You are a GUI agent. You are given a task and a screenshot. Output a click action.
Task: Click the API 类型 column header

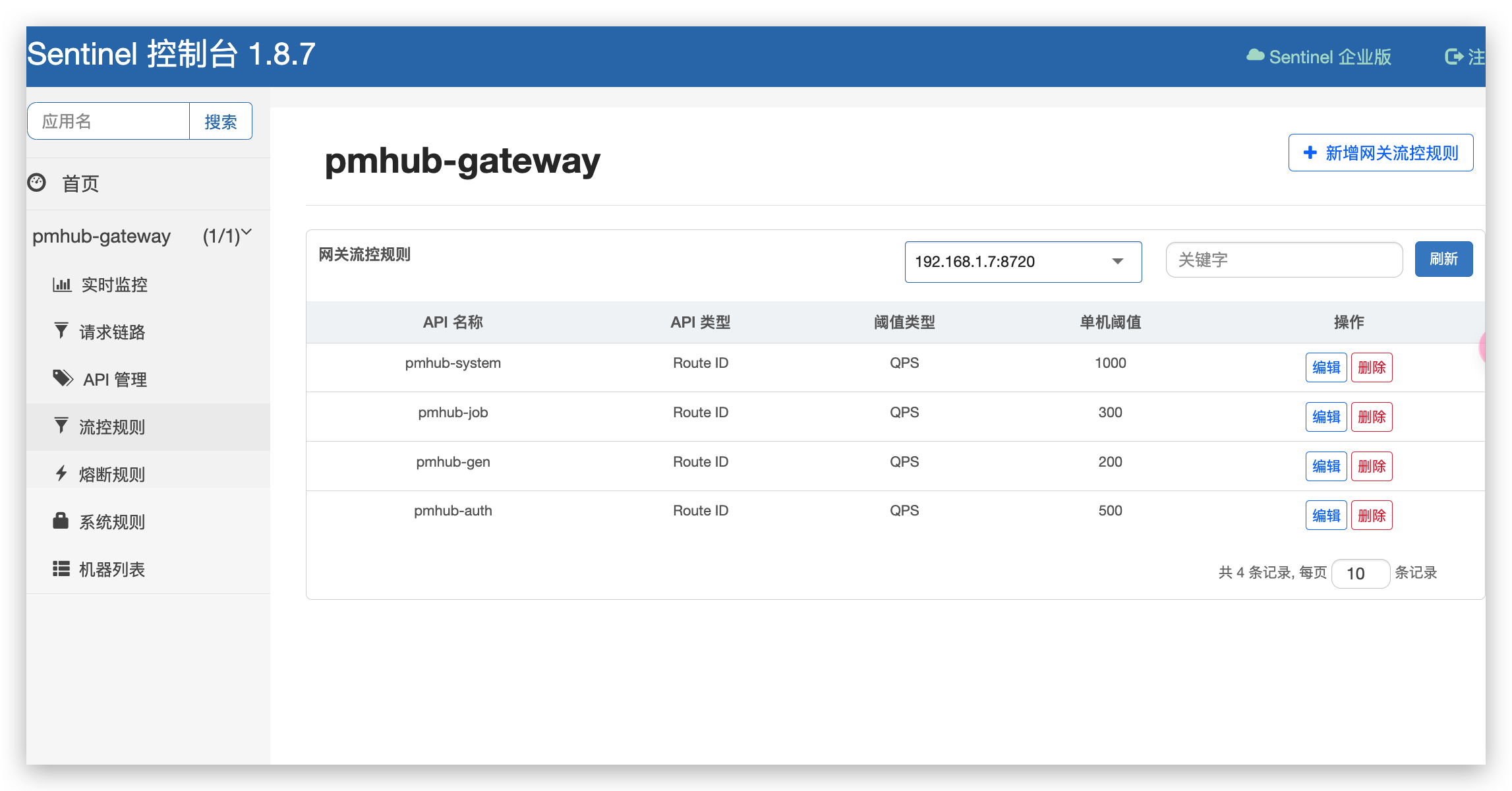point(701,322)
